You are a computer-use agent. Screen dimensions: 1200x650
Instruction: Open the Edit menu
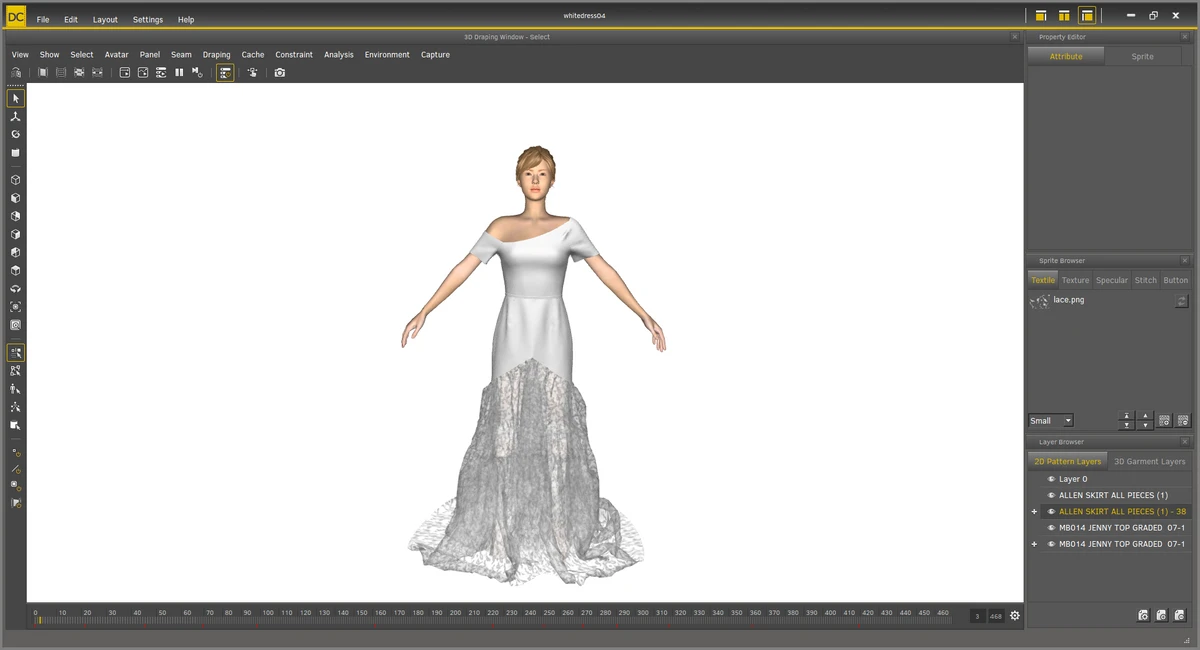[71, 20]
